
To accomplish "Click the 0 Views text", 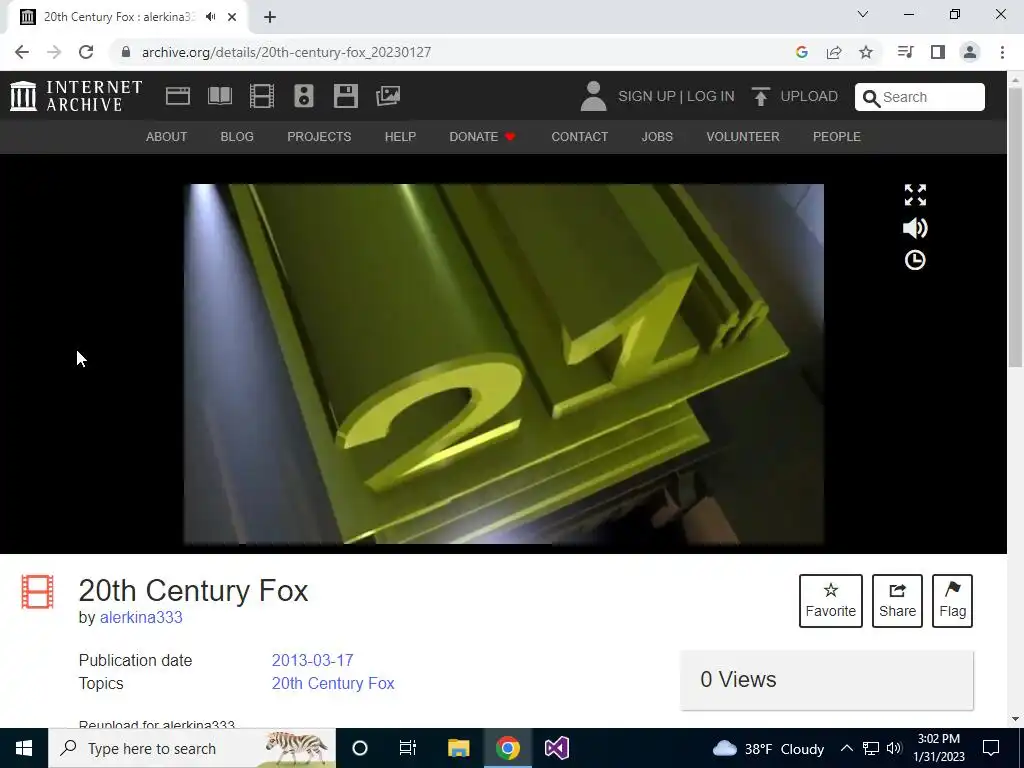I will click(739, 679).
